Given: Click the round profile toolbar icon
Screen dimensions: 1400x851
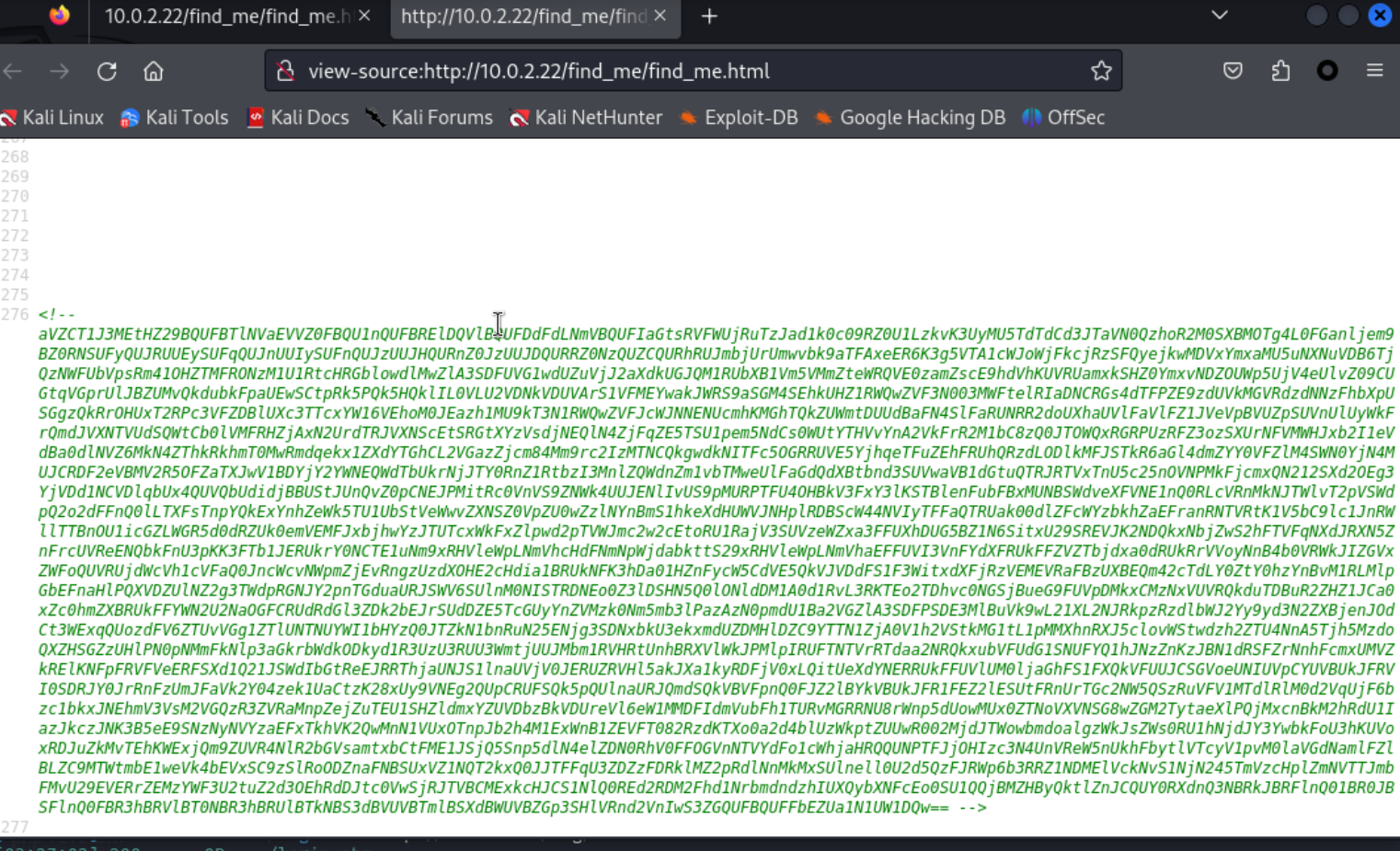Looking at the screenshot, I should click(x=1327, y=71).
